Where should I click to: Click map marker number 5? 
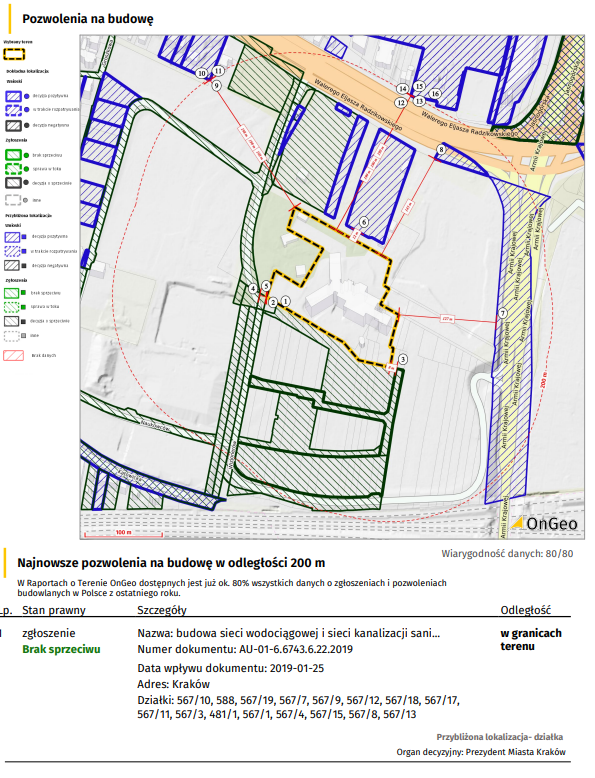pyautogui.click(x=266, y=286)
